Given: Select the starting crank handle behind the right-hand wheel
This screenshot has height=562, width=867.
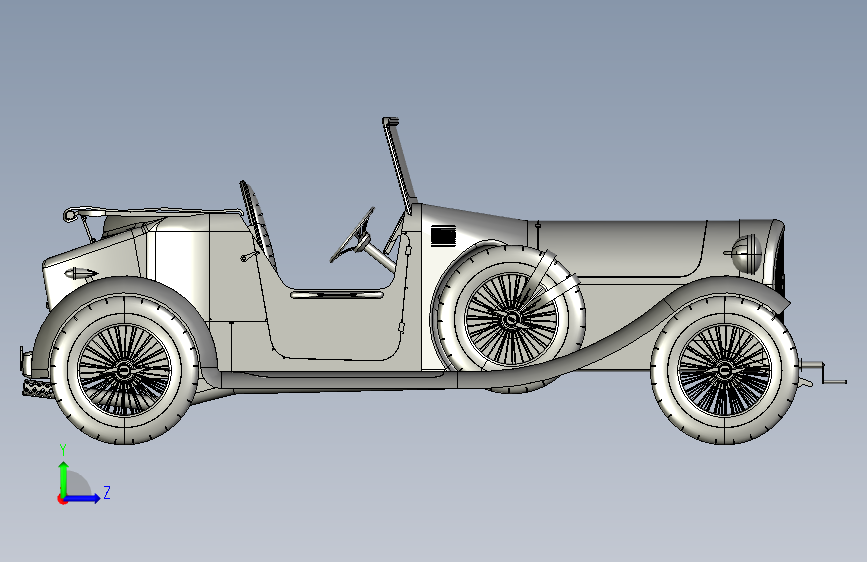Looking at the screenshot, I should click(823, 372).
